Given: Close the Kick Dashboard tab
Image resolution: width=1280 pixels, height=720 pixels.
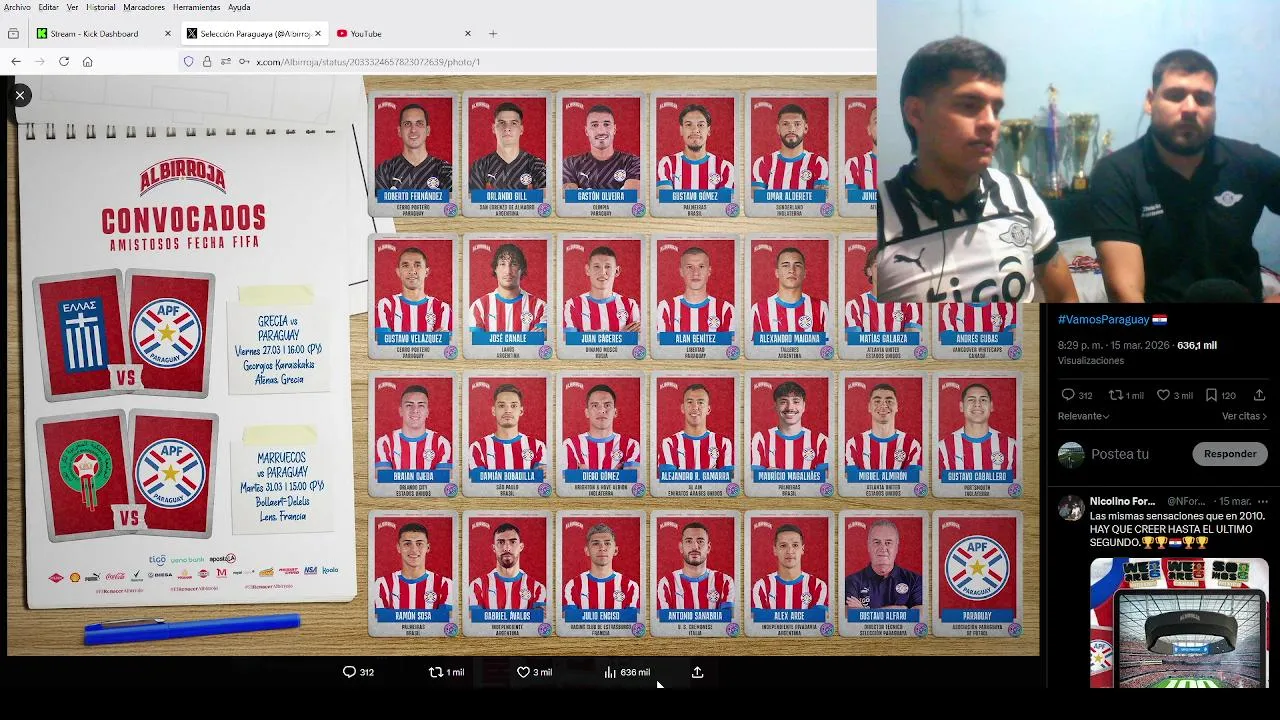Looking at the screenshot, I should (168, 33).
